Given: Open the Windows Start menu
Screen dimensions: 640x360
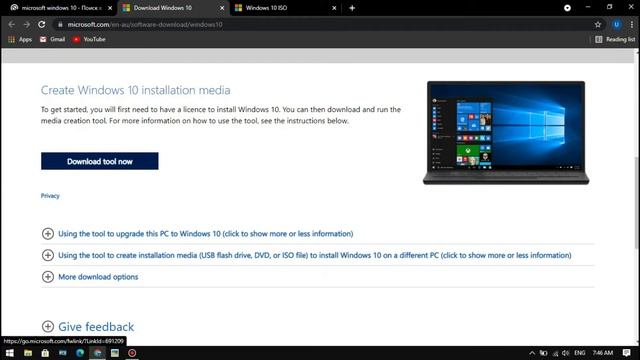Looking at the screenshot, I should click(9, 353).
